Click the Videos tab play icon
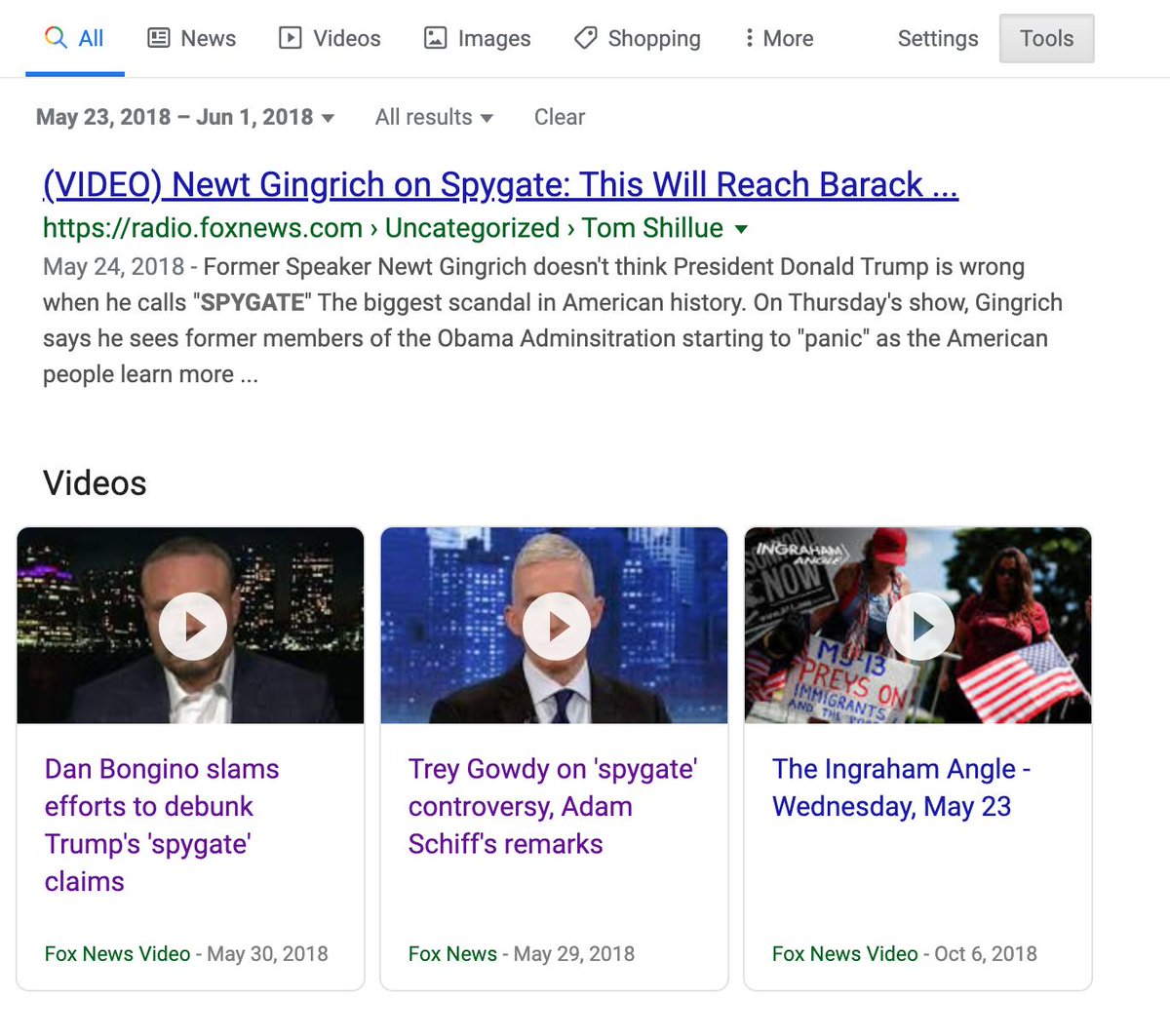The height and width of the screenshot is (1036, 1170). click(291, 38)
